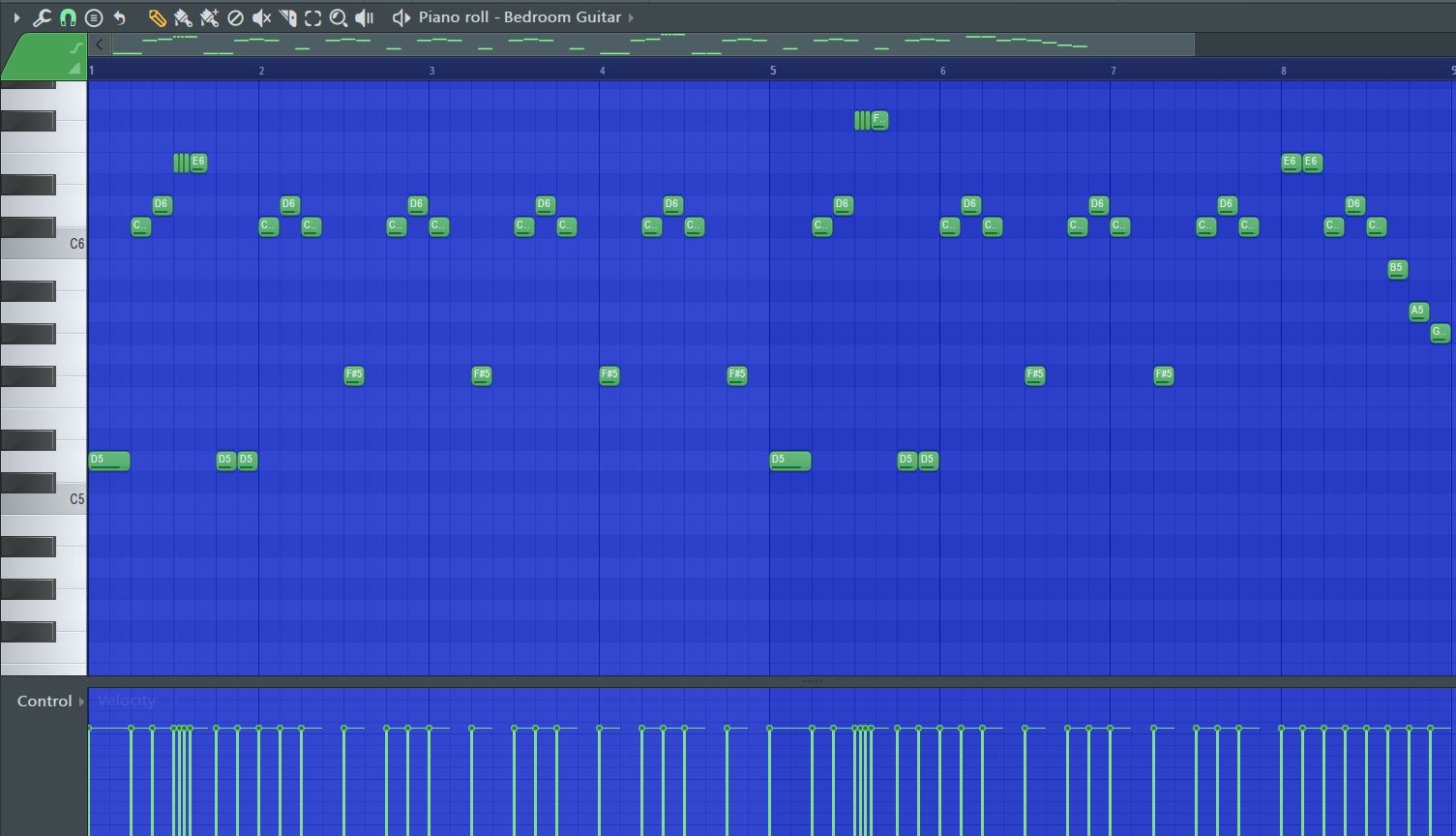Select the Playback scrub tool
The width and height of the screenshot is (1456, 836).
(365, 17)
